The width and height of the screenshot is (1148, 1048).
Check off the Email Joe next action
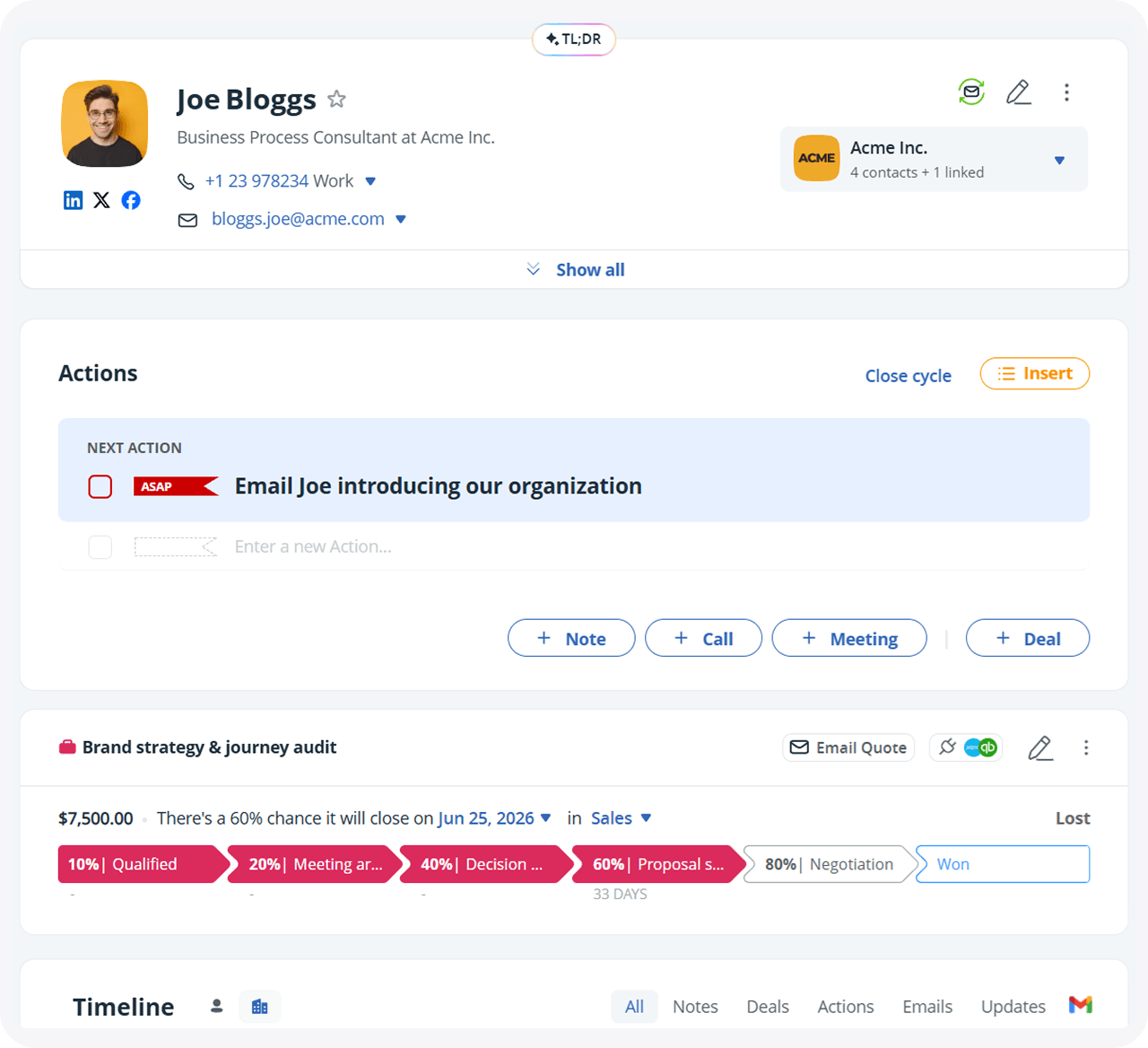[100, 486]
